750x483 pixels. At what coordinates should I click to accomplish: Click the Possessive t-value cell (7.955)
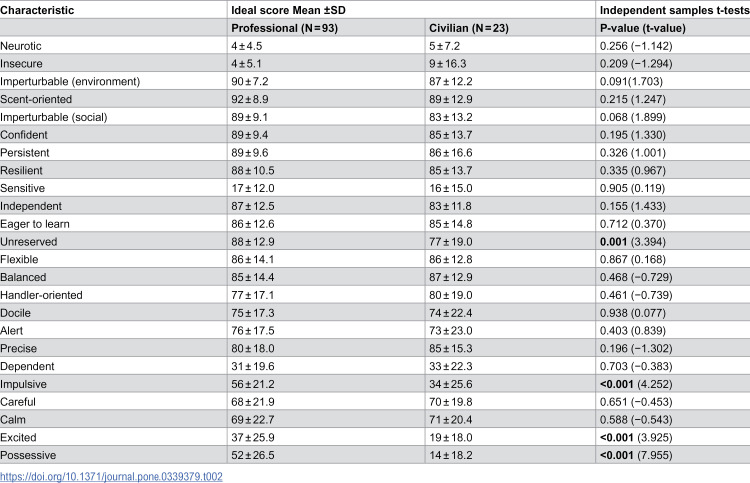click(636, 455)
